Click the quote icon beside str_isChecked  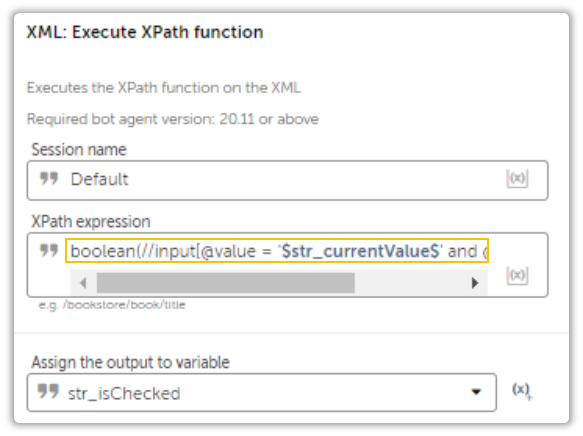pyautogui.click(x=48, y=392)
